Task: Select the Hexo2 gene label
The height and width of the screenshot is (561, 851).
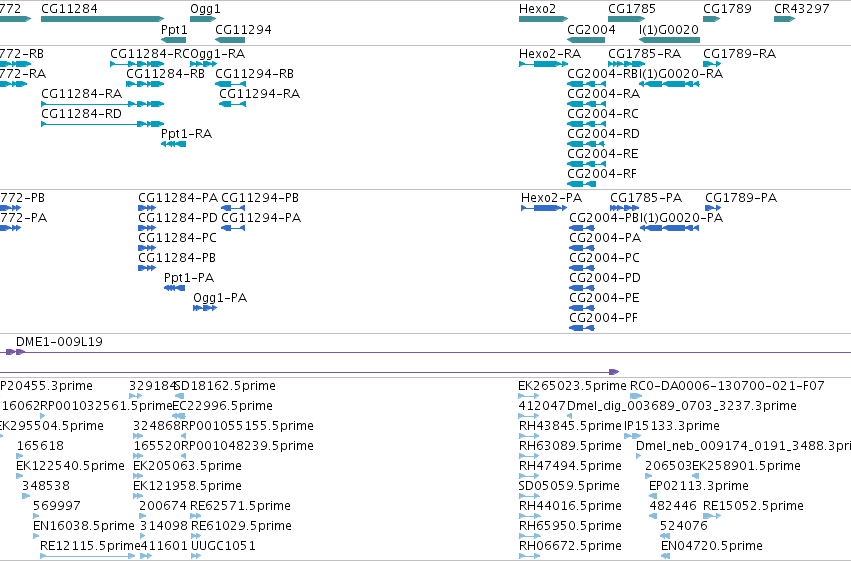Action: pos(537,9)
